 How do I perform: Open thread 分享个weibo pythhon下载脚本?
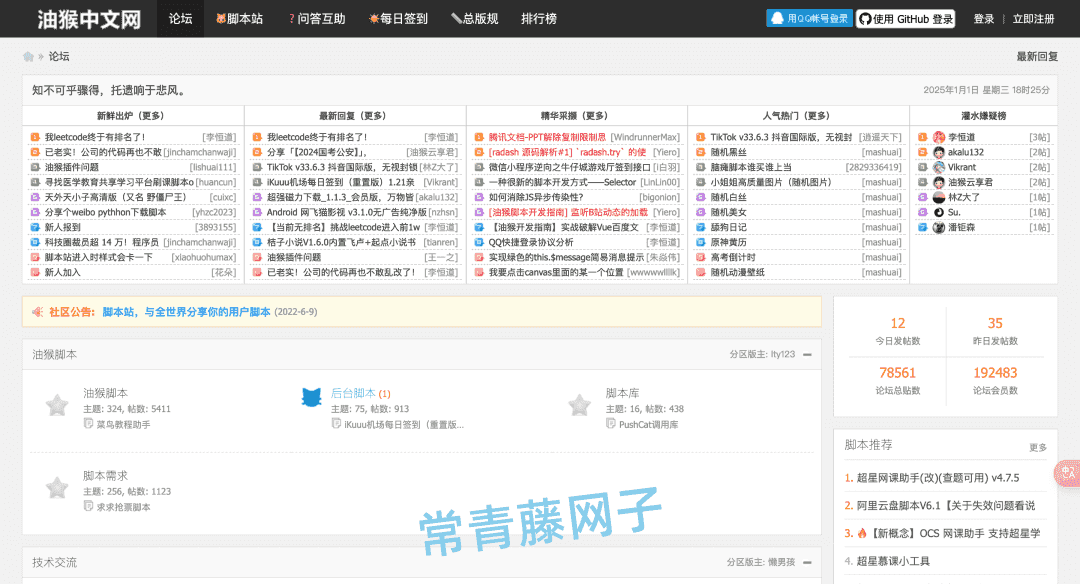point(105,212)
